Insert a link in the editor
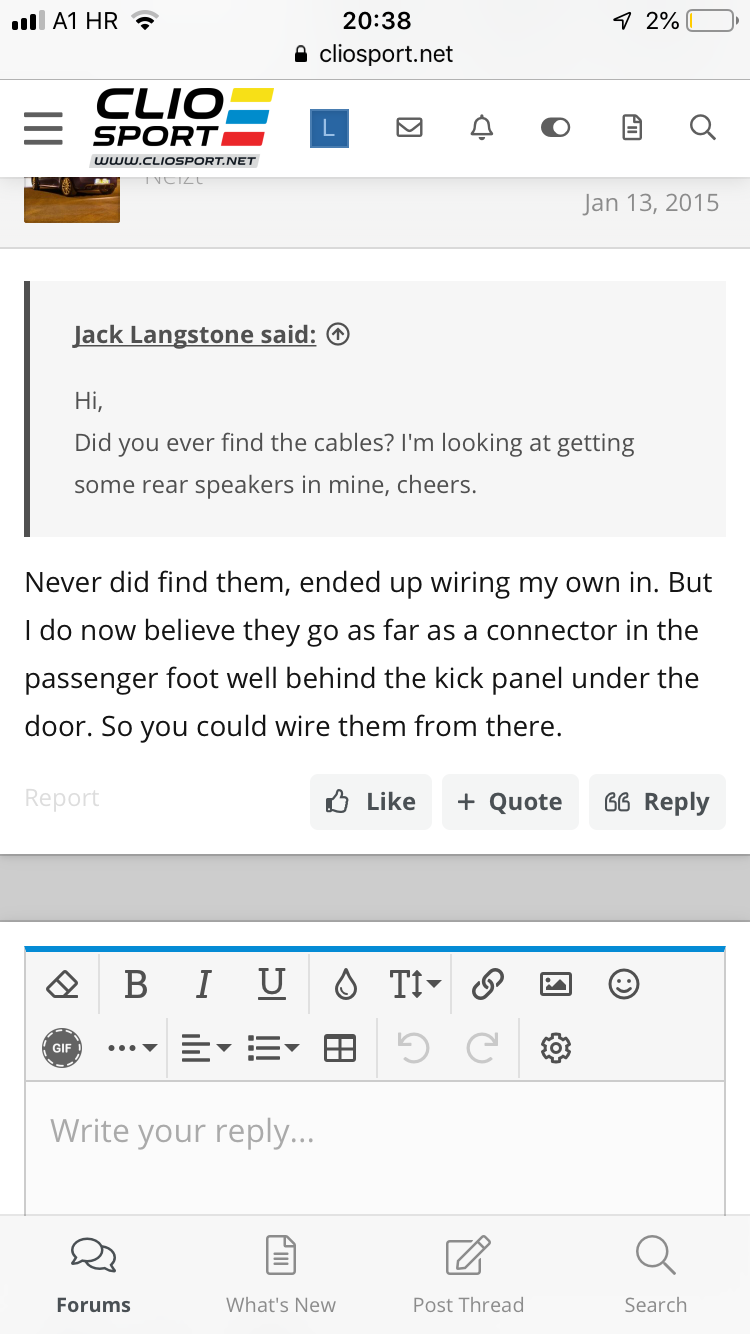 click(487, 985)
